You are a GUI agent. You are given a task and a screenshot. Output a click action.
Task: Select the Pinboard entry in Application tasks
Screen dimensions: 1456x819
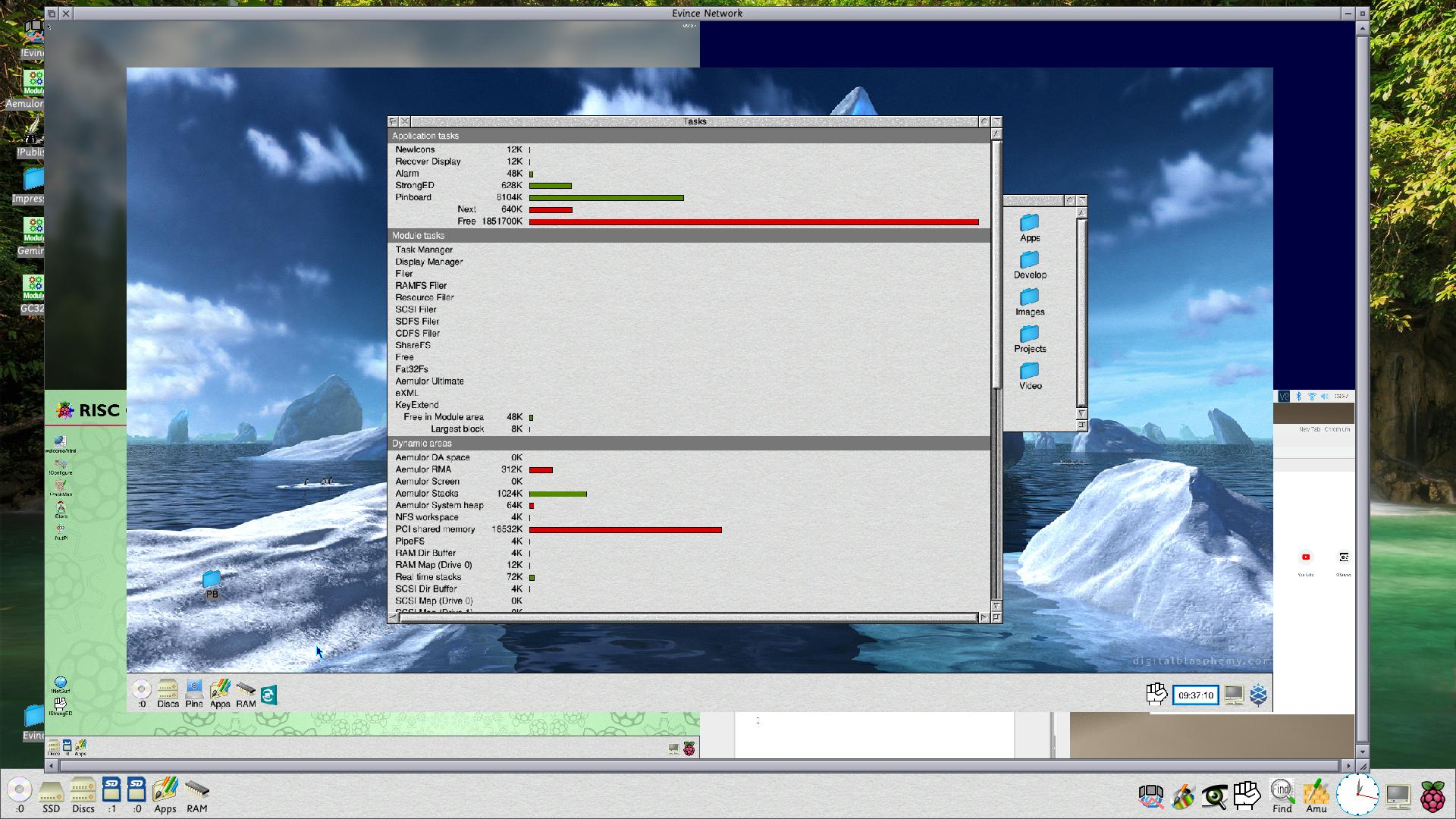[413, 197]
